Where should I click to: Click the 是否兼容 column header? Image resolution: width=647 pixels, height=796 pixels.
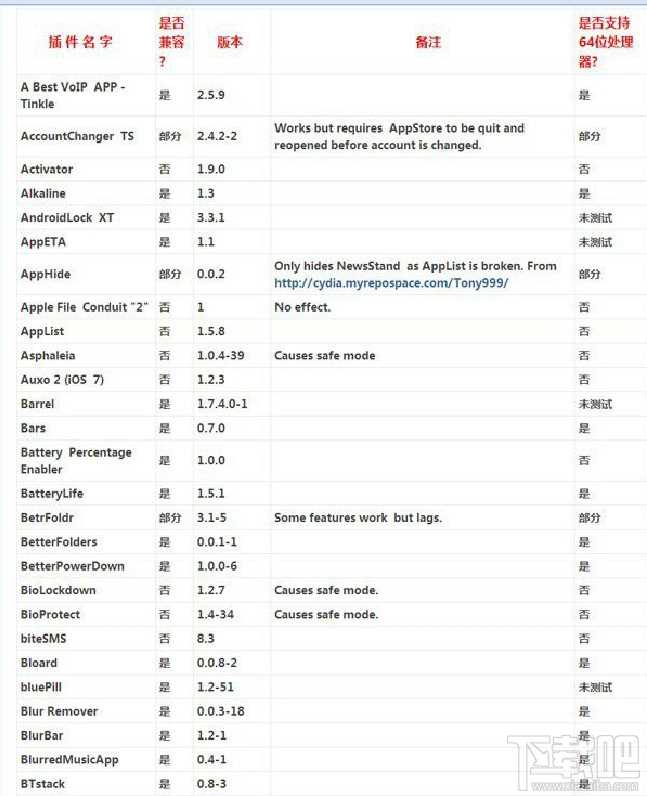pyautogui.click(x=172, y=42)
